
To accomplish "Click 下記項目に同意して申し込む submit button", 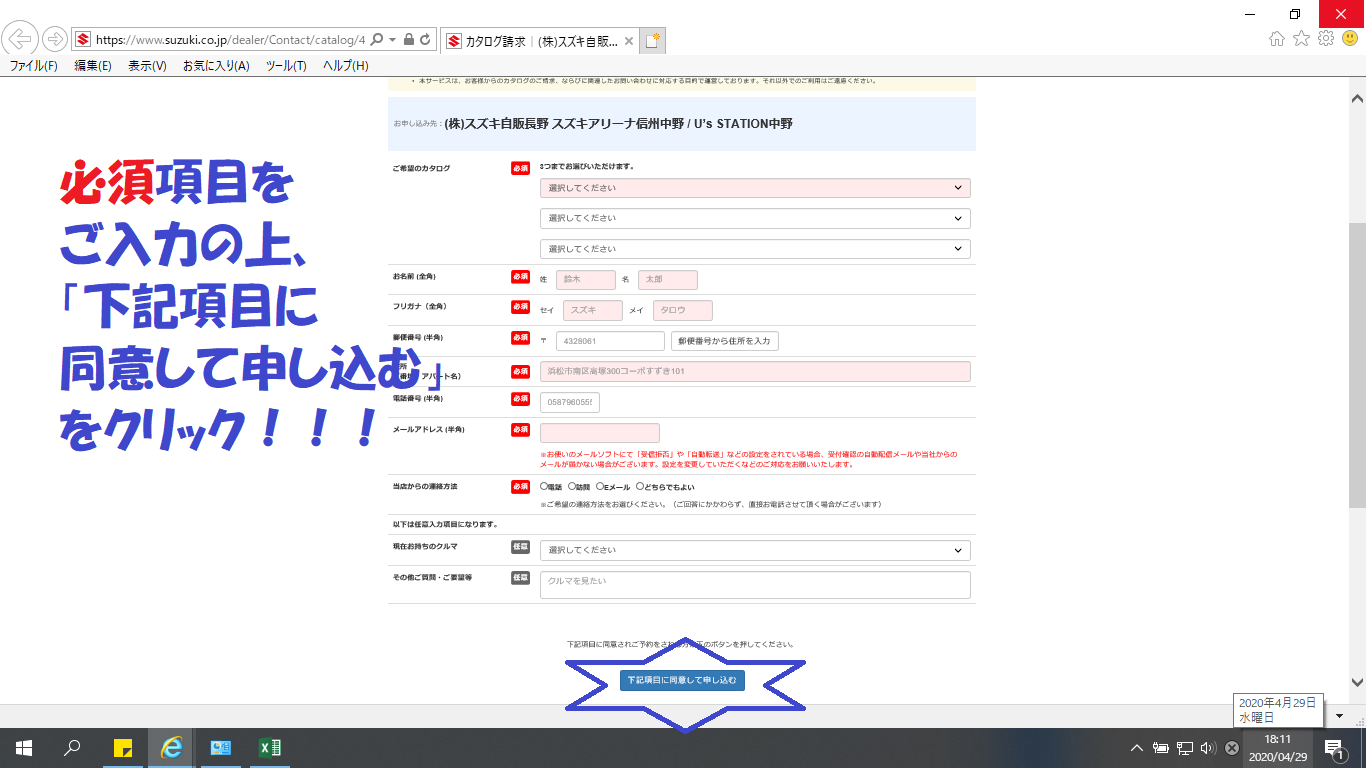I will tap(682, 680).
